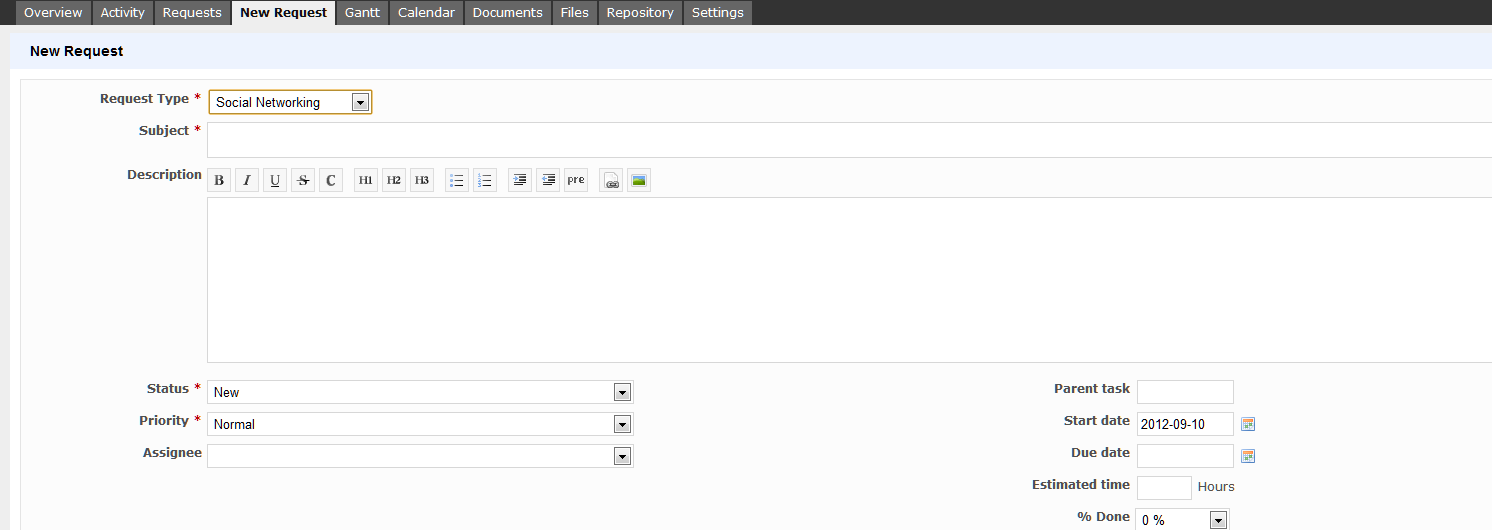Insert an unordered bullet list
The height and width of the screenshot is (530, 1492).
pos(457,180)
